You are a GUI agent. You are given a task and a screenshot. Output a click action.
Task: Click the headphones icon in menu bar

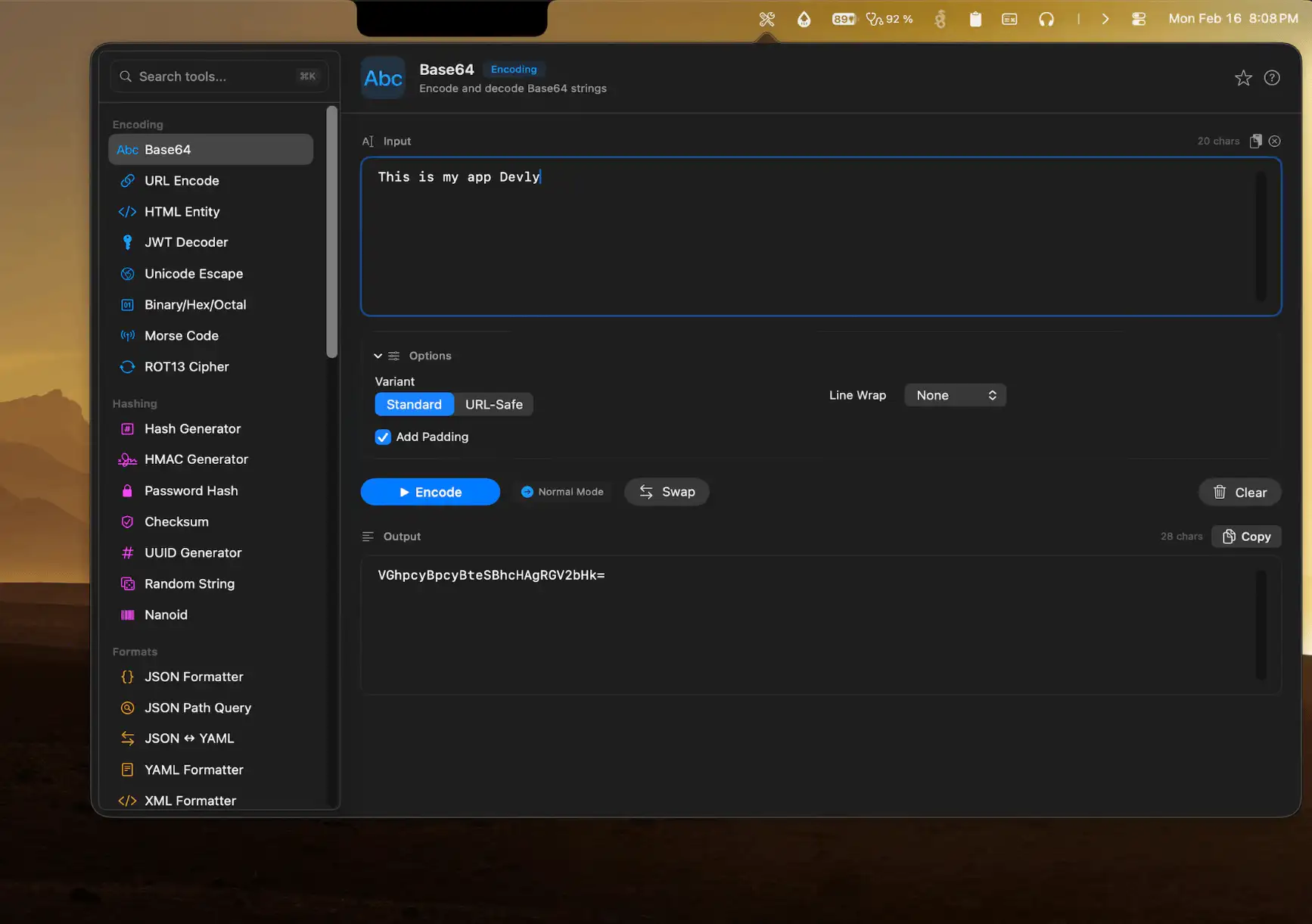tap(1046, 19)
